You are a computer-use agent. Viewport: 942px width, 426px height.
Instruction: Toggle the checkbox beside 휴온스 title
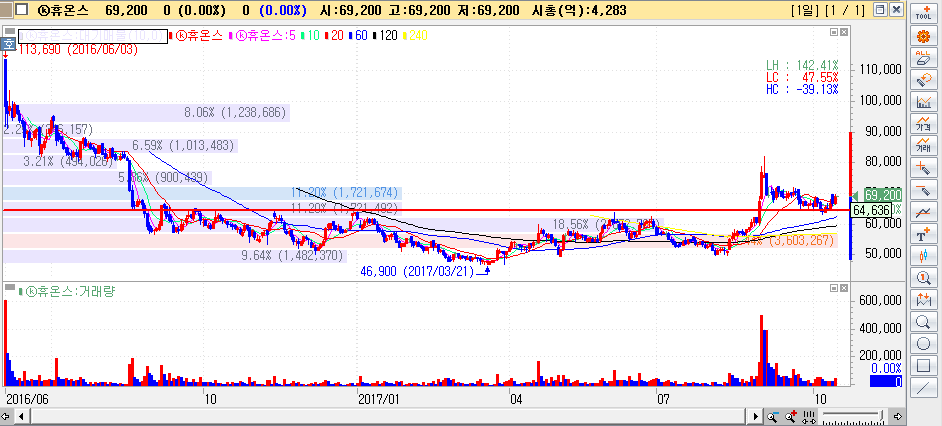pos(22,9)
